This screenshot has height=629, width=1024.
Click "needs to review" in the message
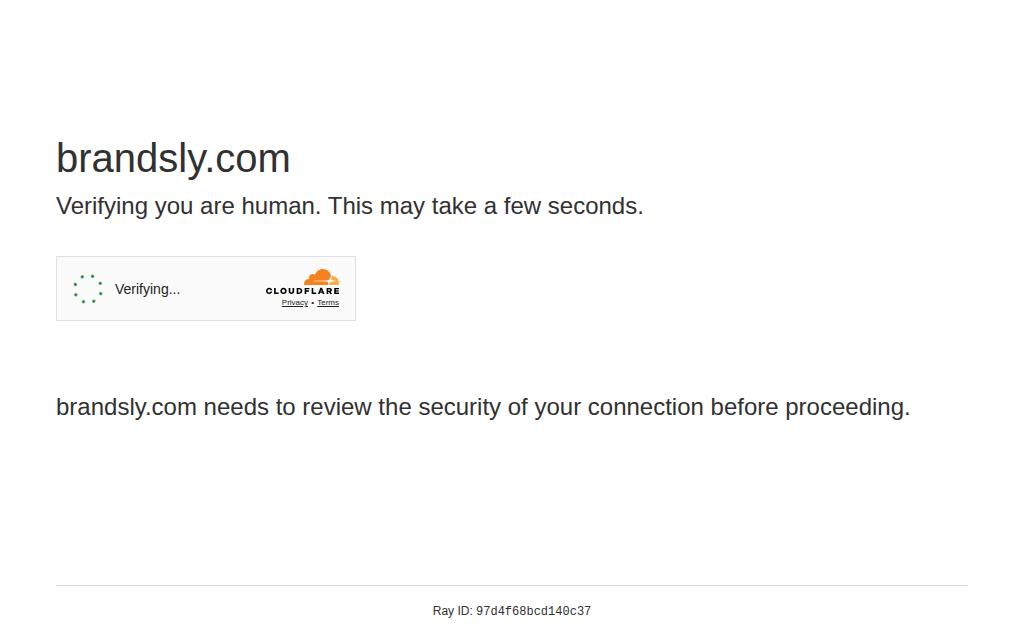(x=287, y=408)
